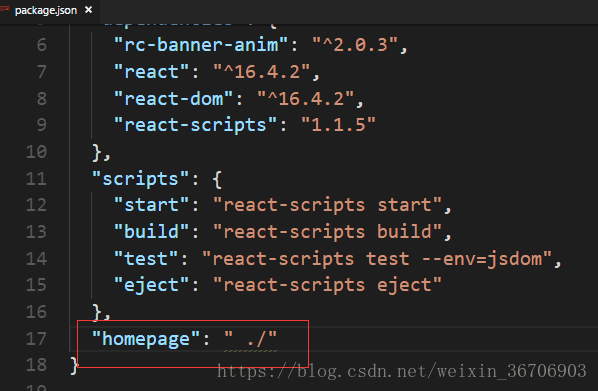Click the closing brace on line 16

click(98, 313)
